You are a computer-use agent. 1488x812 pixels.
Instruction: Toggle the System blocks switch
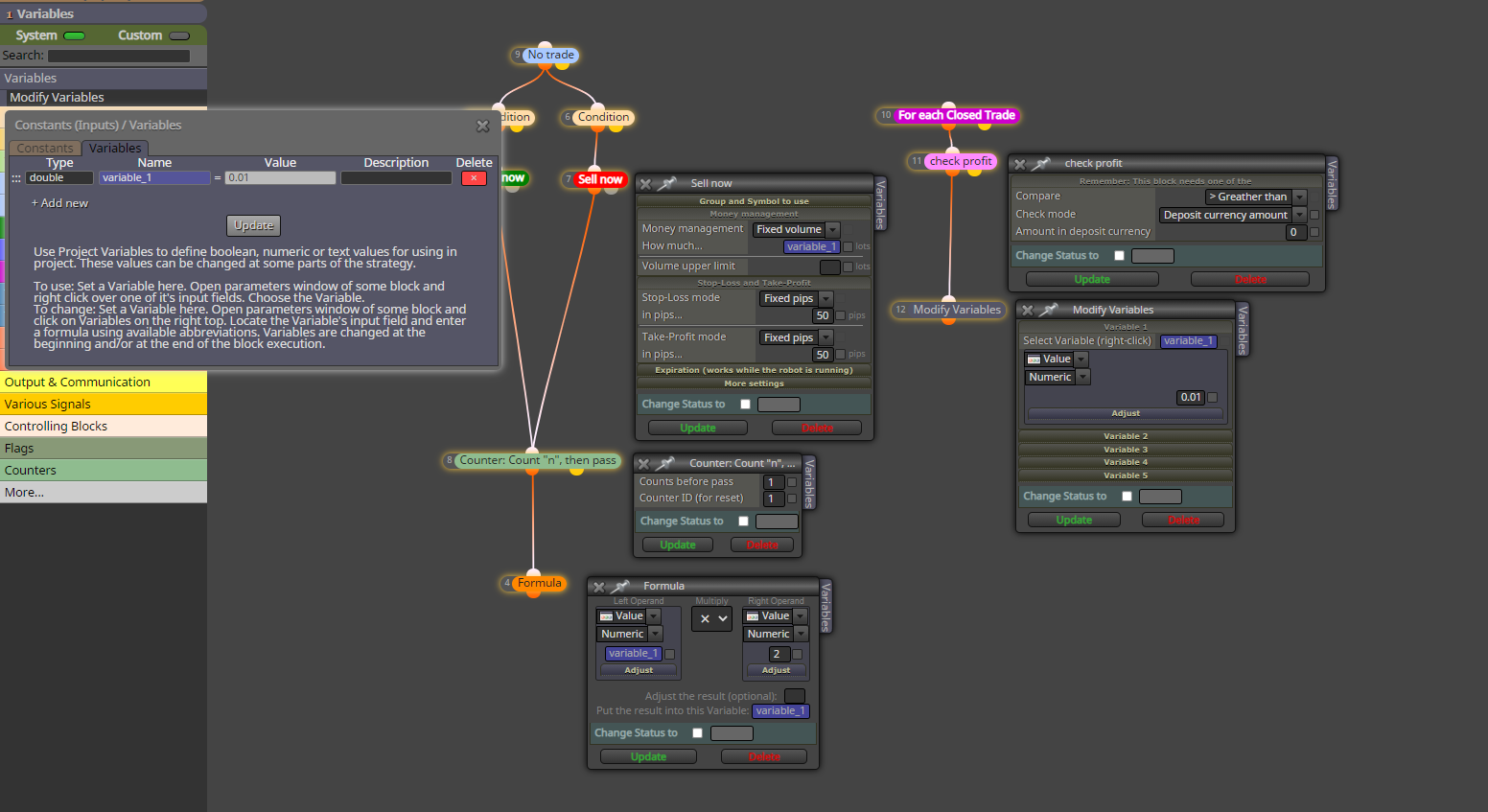[x=74, y=35]
